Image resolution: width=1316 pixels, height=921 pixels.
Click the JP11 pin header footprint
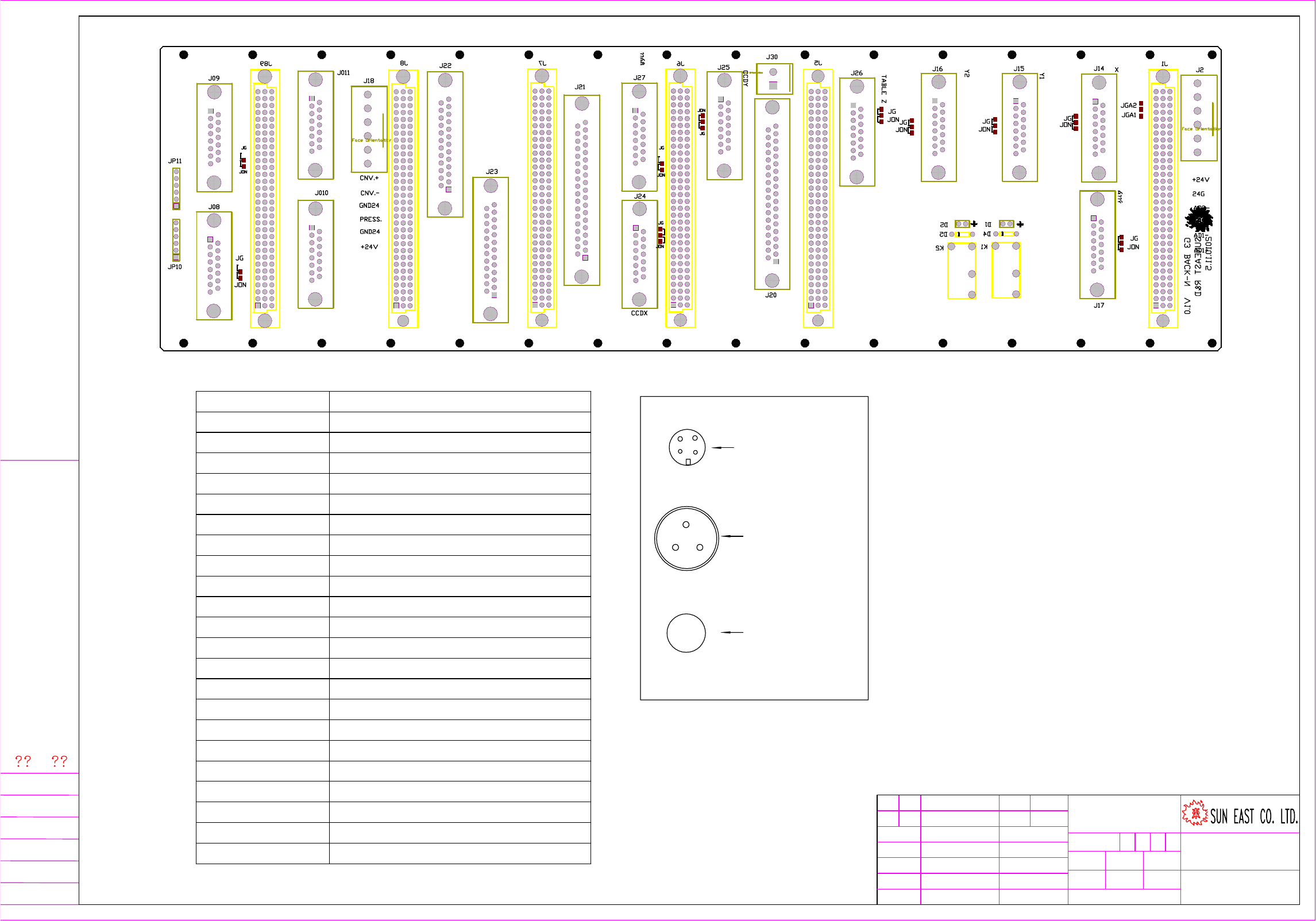point(176,188)
